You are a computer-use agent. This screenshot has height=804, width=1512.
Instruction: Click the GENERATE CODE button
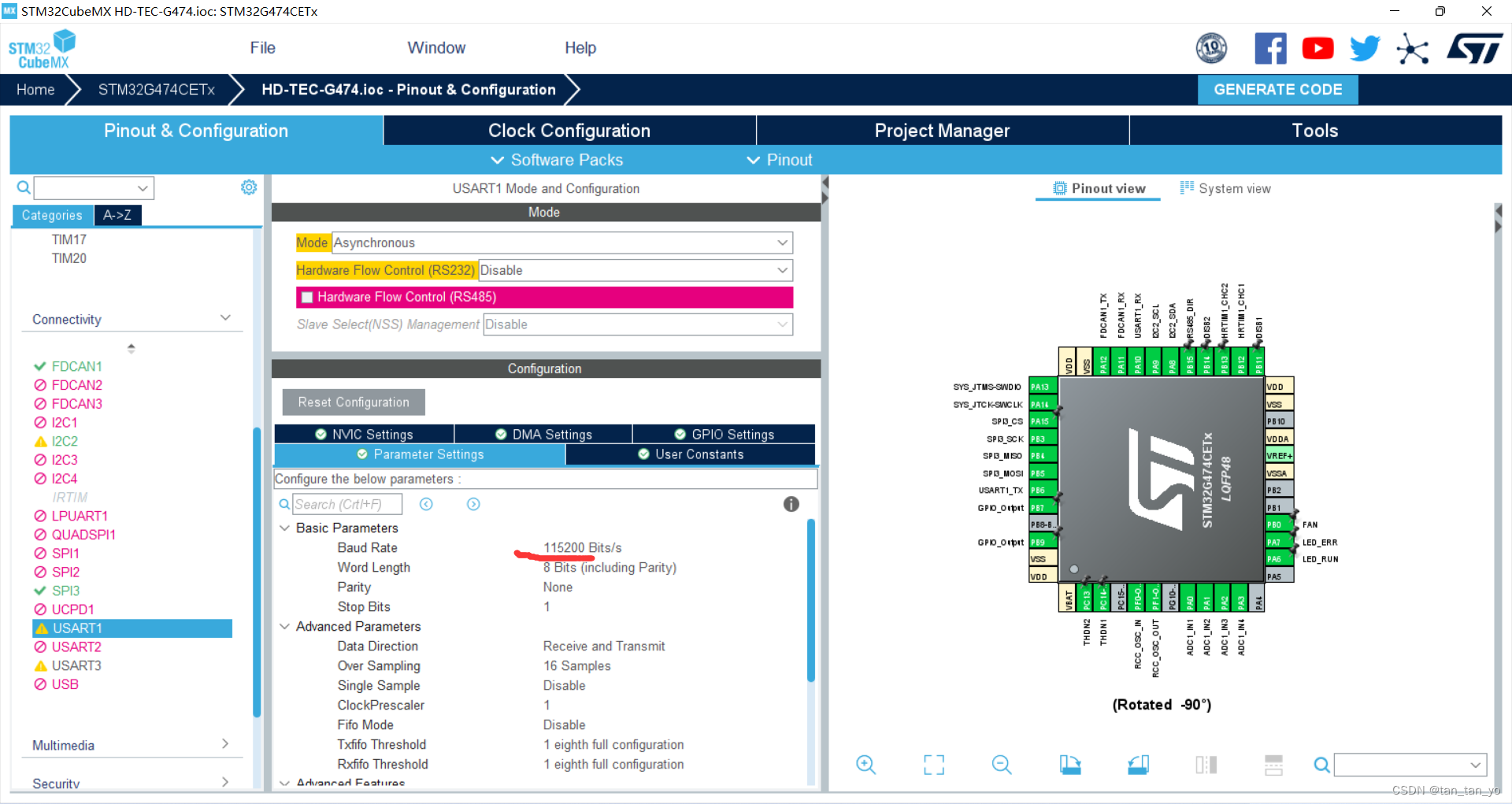click(1277, 90)
